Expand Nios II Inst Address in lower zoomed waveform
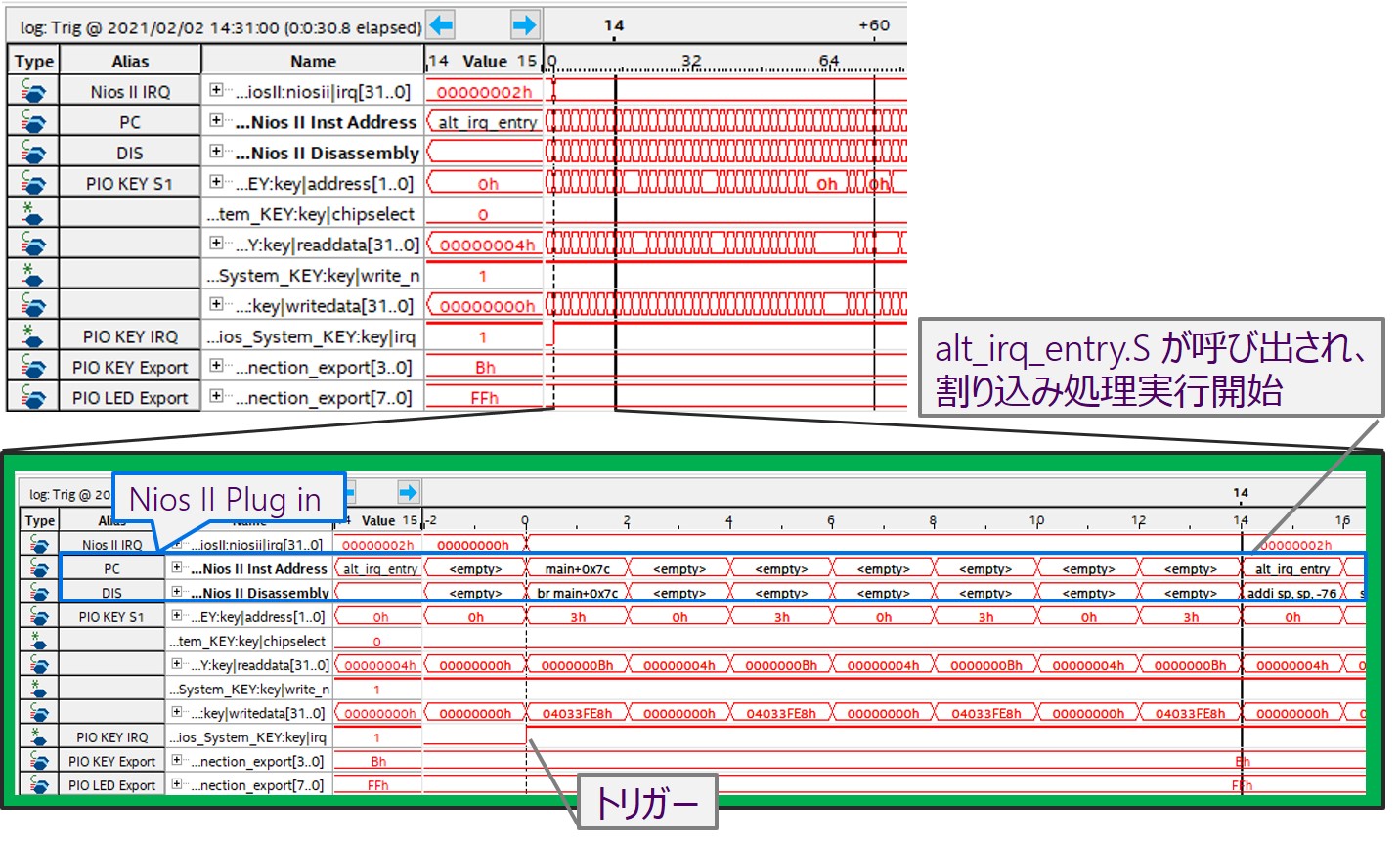 177,567
